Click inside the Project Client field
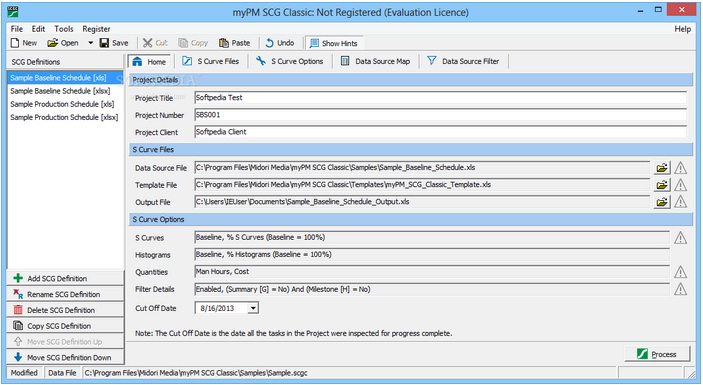703x385 pixels. pos(440,132)
